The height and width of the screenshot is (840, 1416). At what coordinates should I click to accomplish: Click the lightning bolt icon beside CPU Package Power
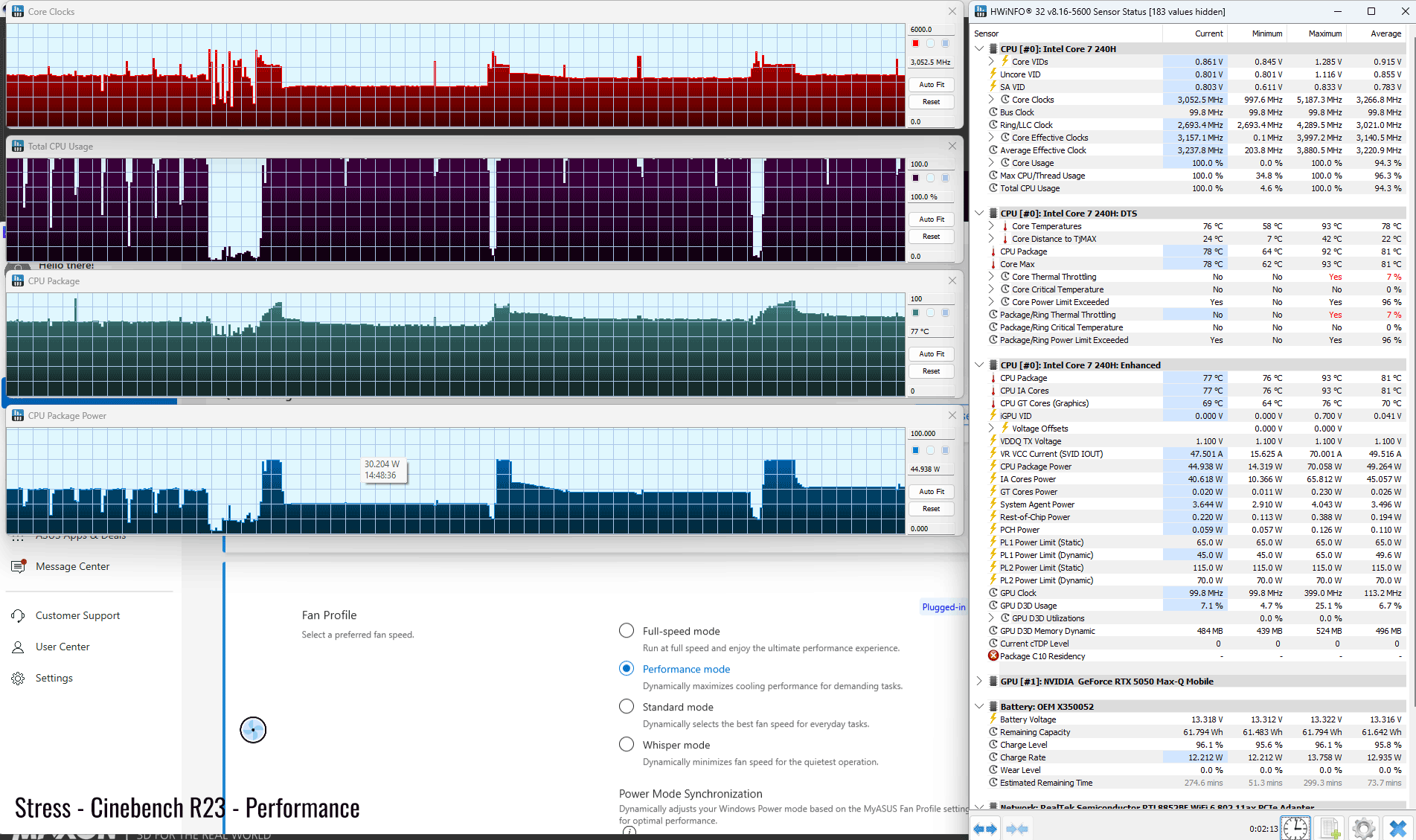pyautogui.click(x=993, y=467)
